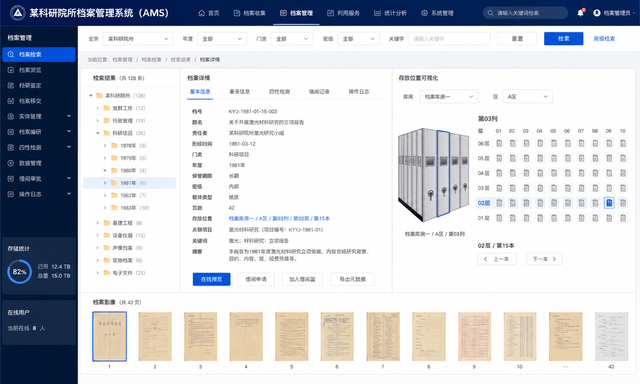Expand the 1978年 tree node arrow
The width and height of the screenshot is (640, 384).
(x=105, y=146)
